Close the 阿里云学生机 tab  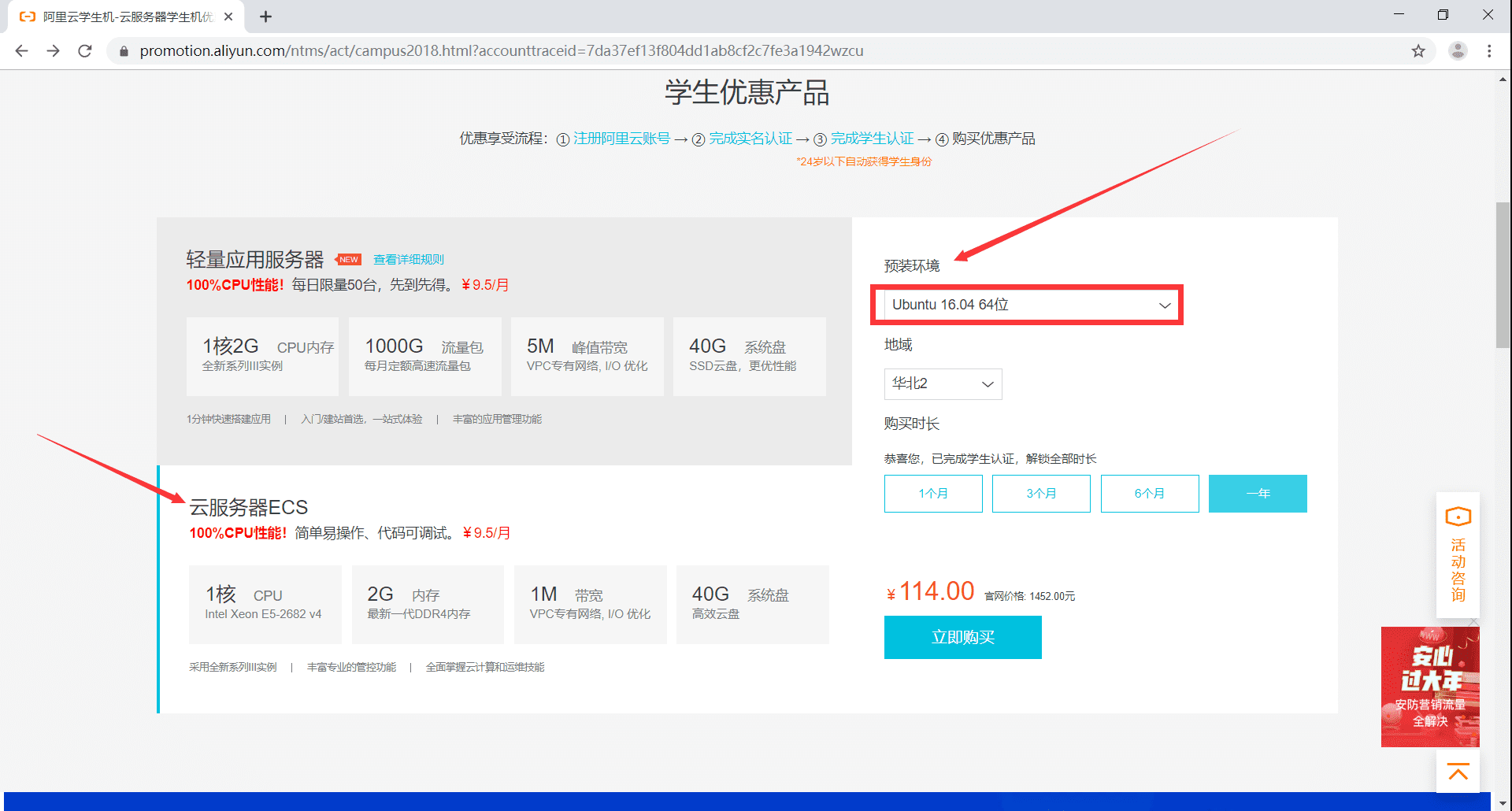pyautogui.click(x=228, y=17)
